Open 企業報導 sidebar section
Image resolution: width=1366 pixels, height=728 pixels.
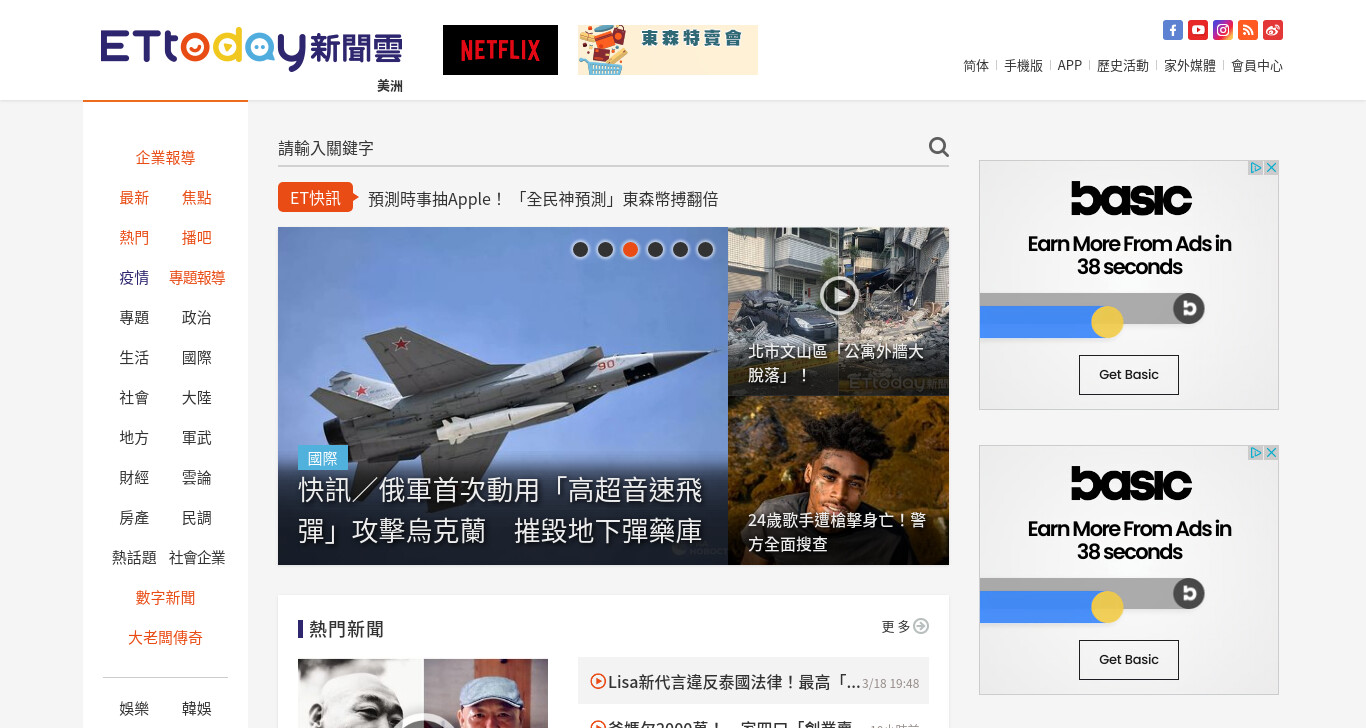coord(165,157)
